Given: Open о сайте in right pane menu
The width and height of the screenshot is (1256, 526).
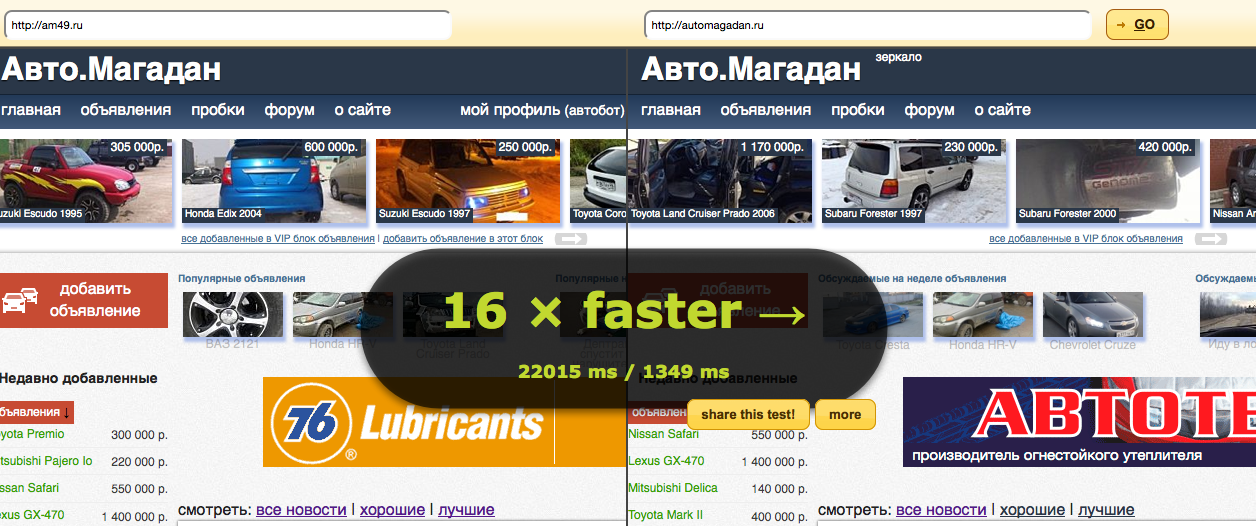Looking at the screenshot, I should coord(1003,110).
